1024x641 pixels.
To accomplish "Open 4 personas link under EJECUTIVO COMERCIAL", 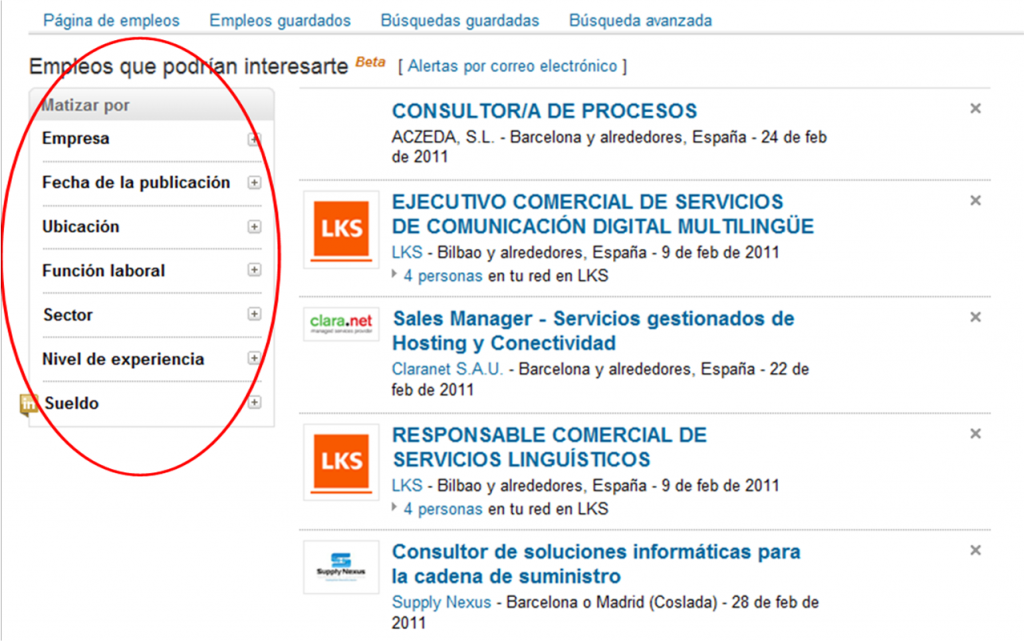I will [443, 276].
